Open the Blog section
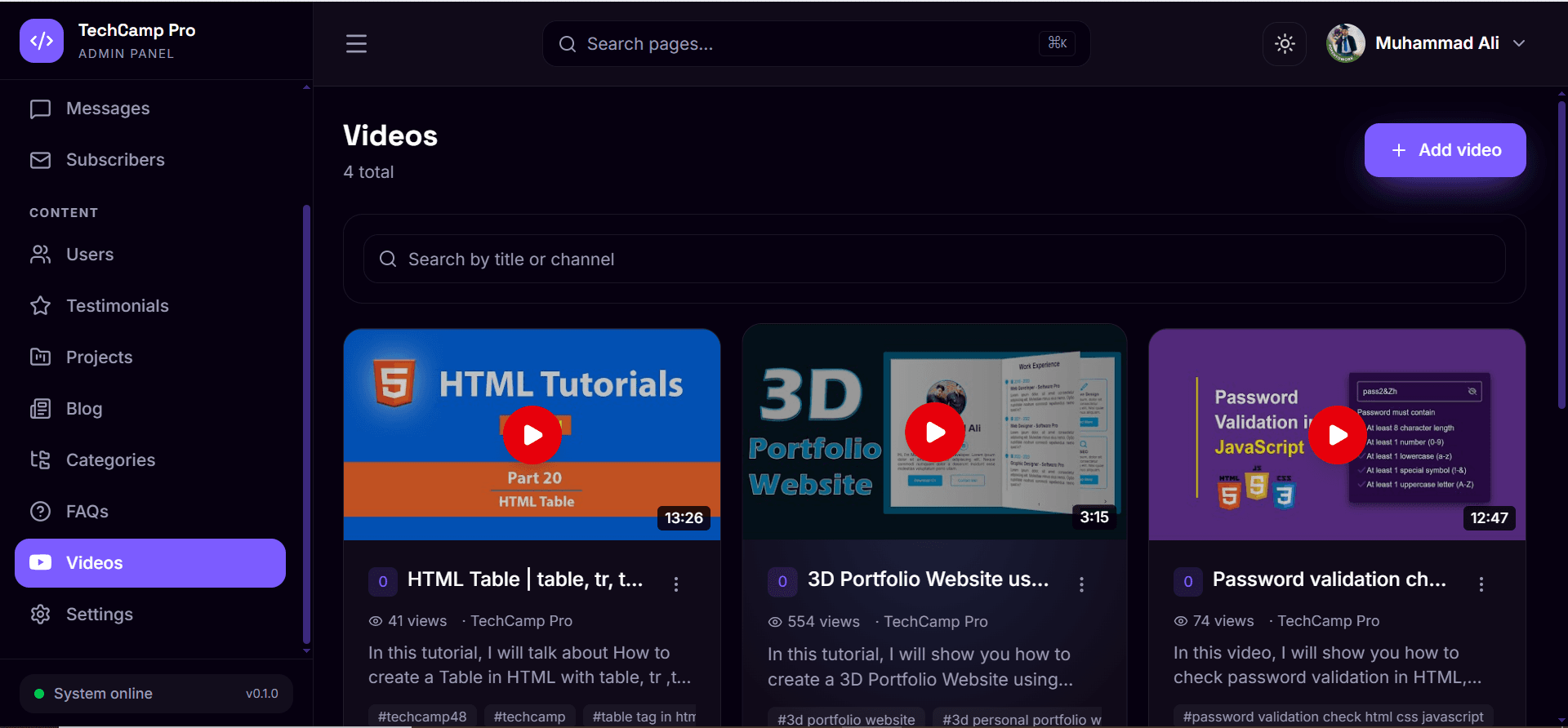The height and width of the screenshot is (728, 1568). point(150,409)
